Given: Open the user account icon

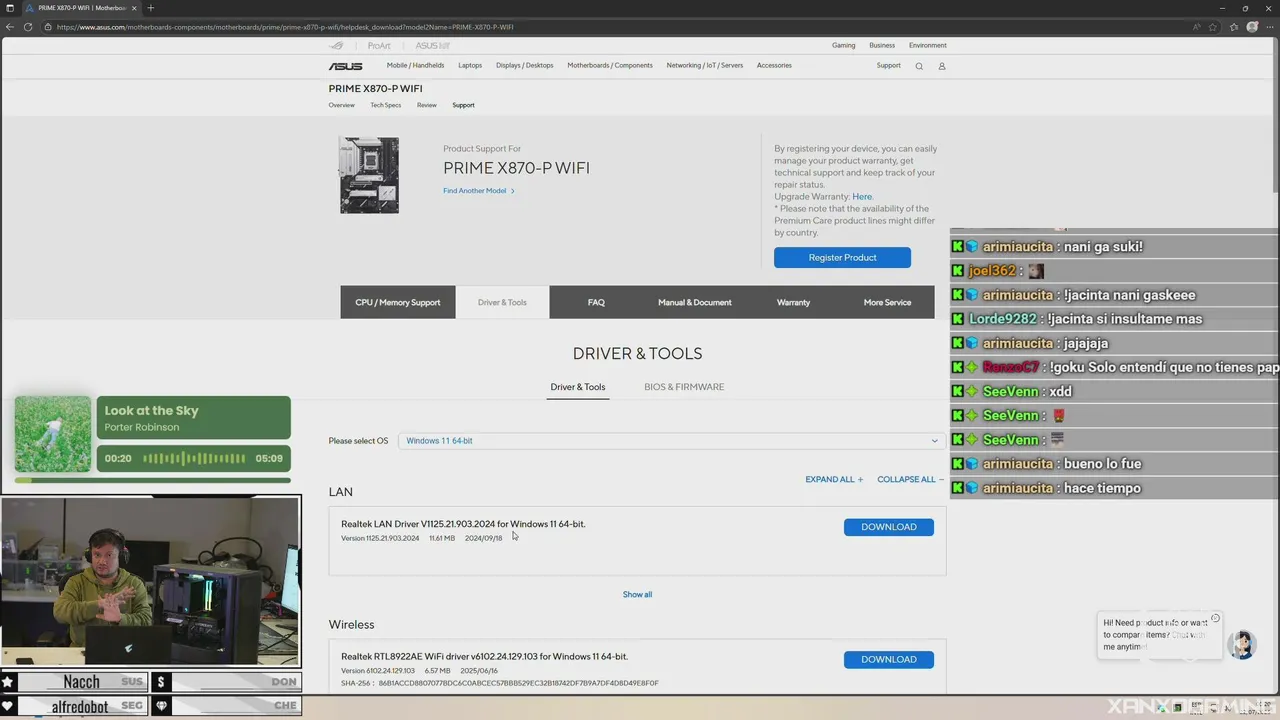Looking at the screenshot, I should click(x=941, y=66).
